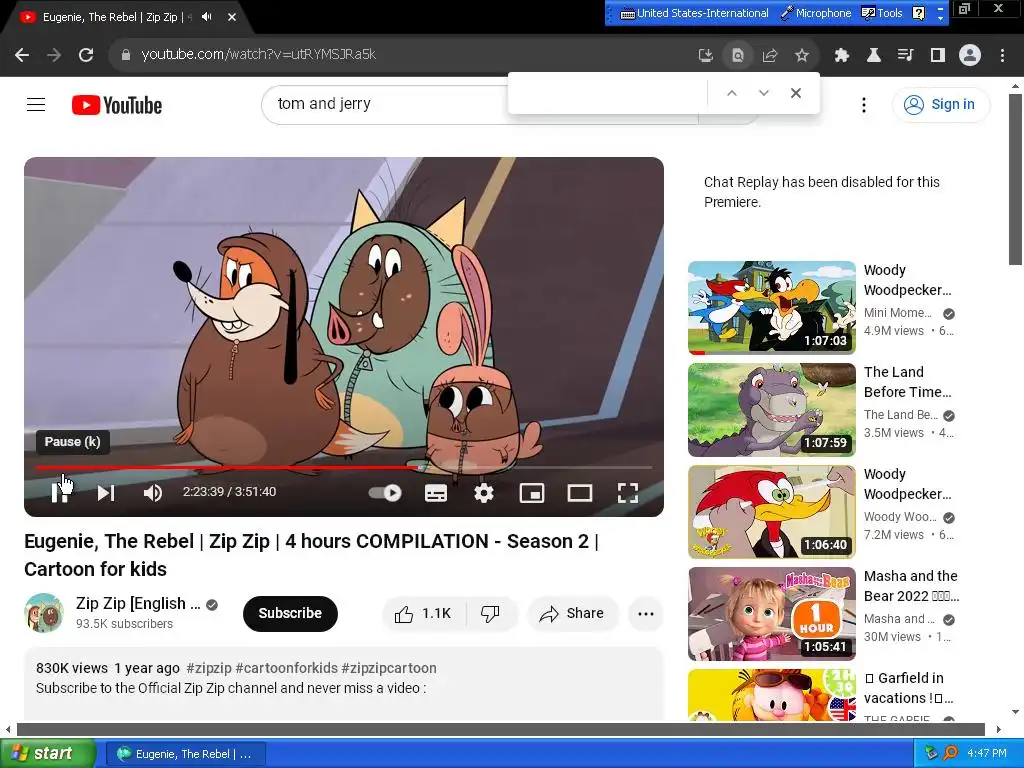1024x768 pixels.
Task: Open the Chrome three-dot menu
Action: (1002, 56)
